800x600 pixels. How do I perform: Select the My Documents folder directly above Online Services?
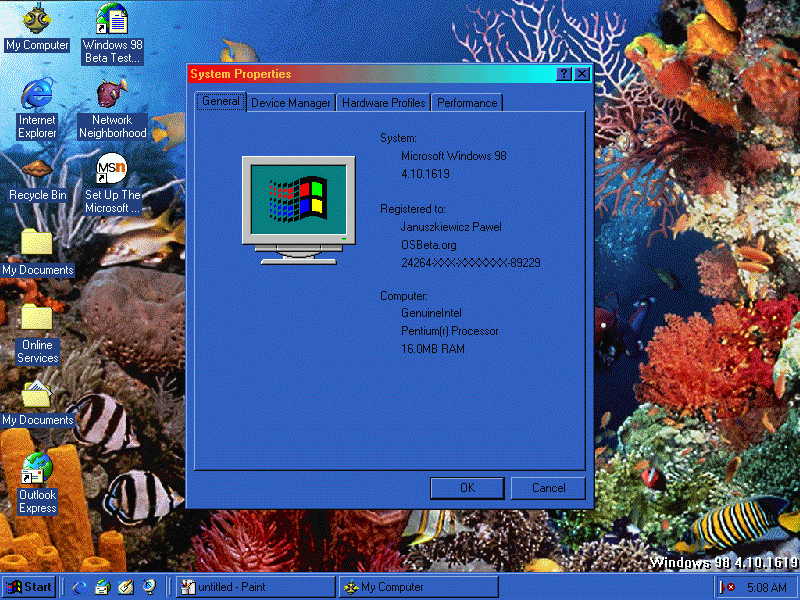click(x=37, y=253)
